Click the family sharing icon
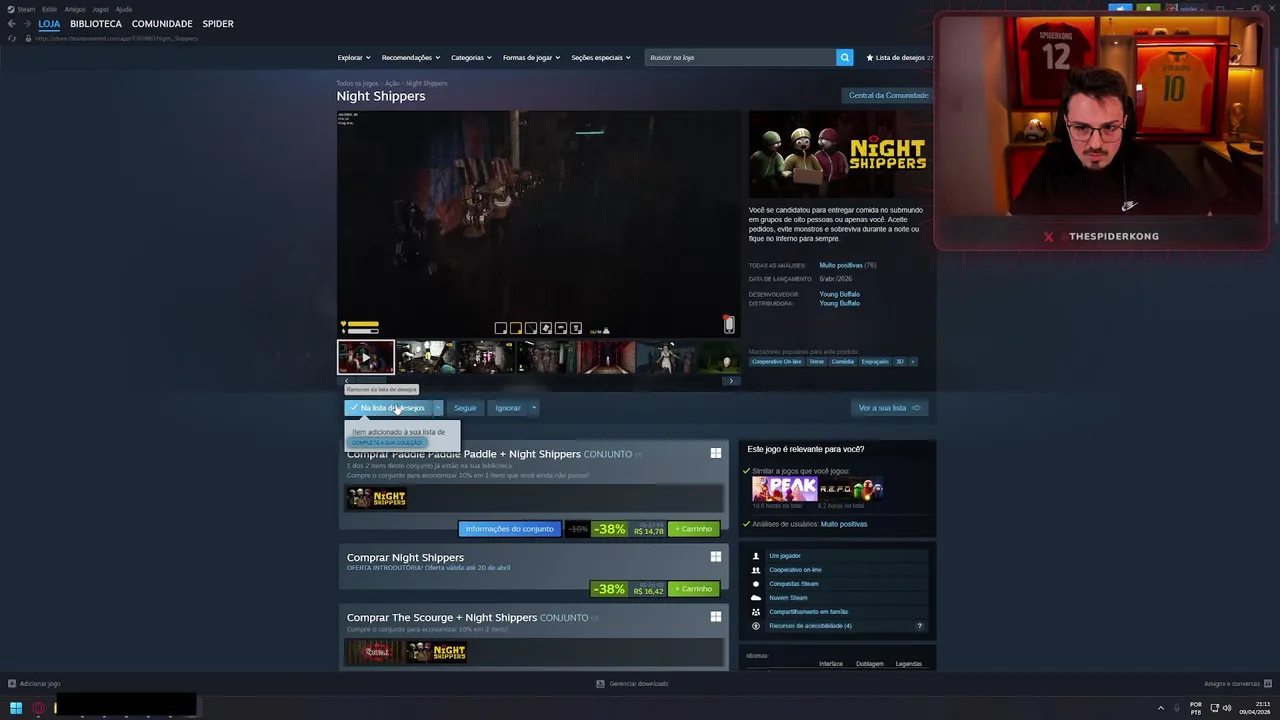The image size is (1280, 720). (756, 611)
